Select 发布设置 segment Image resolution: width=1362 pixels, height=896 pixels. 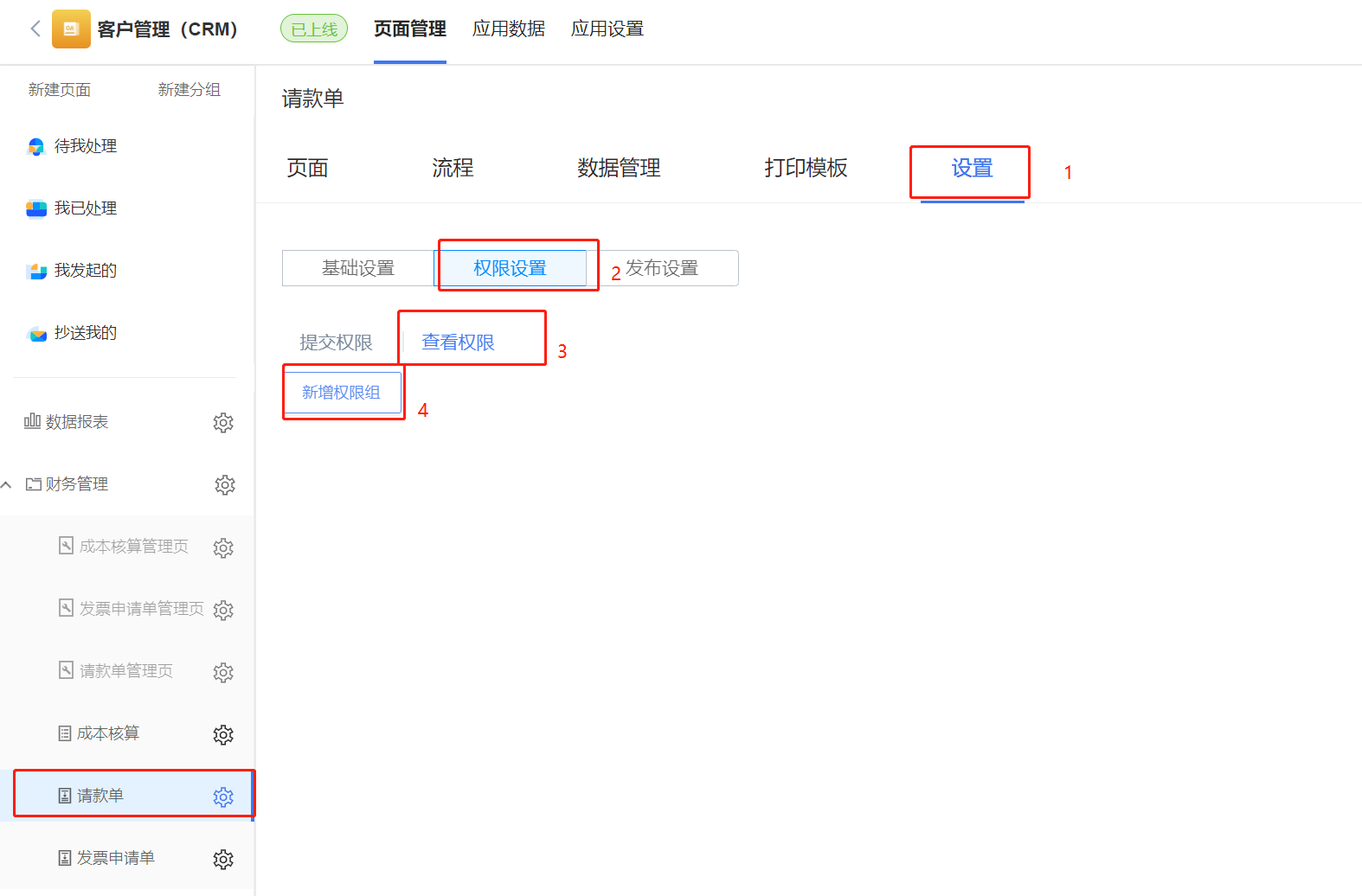[663, 268]
